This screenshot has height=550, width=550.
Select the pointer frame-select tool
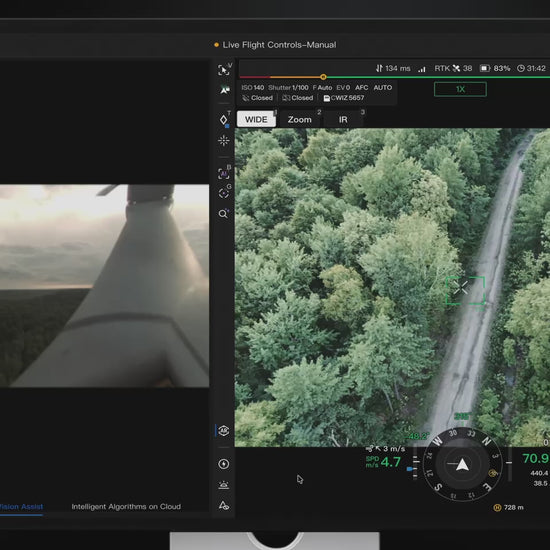[x=223, y=70]
